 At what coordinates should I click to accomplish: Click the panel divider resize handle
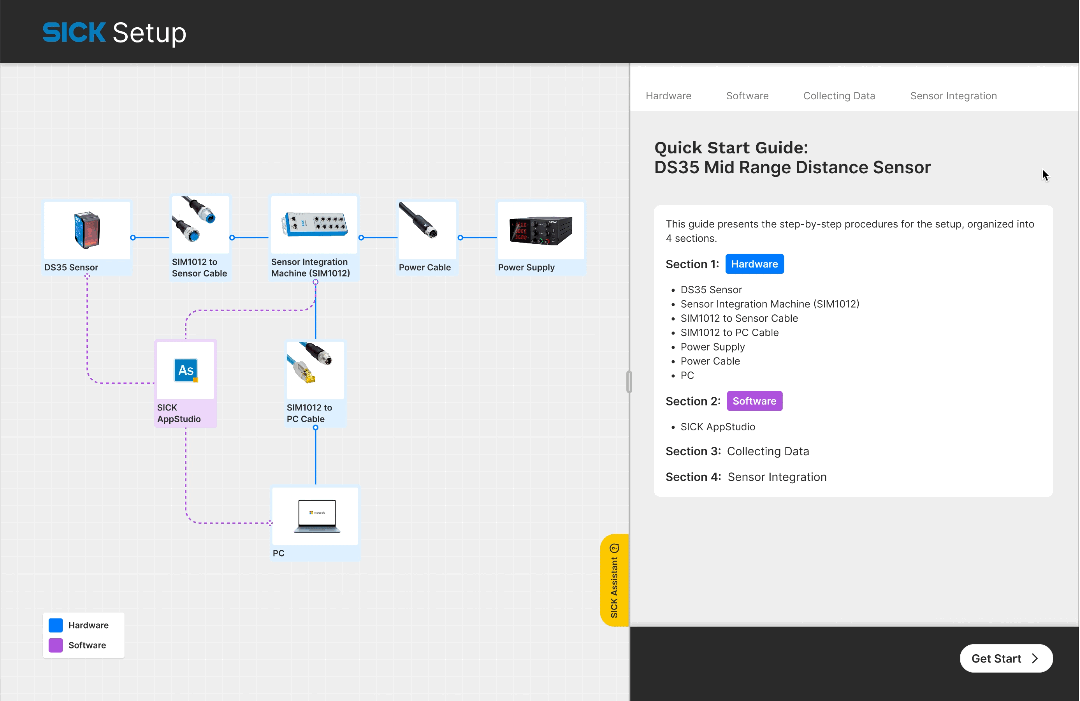coord(629,381)
